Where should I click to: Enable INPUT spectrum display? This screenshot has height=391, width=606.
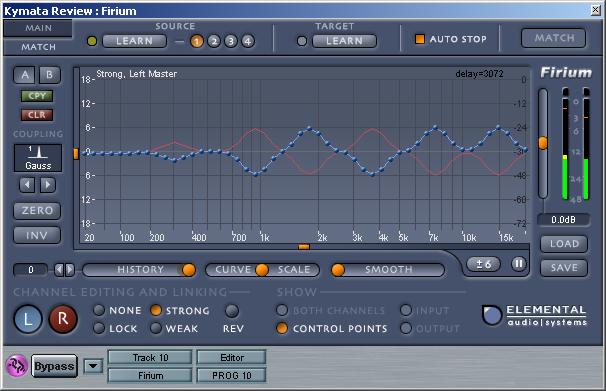[x=406, y=310]
